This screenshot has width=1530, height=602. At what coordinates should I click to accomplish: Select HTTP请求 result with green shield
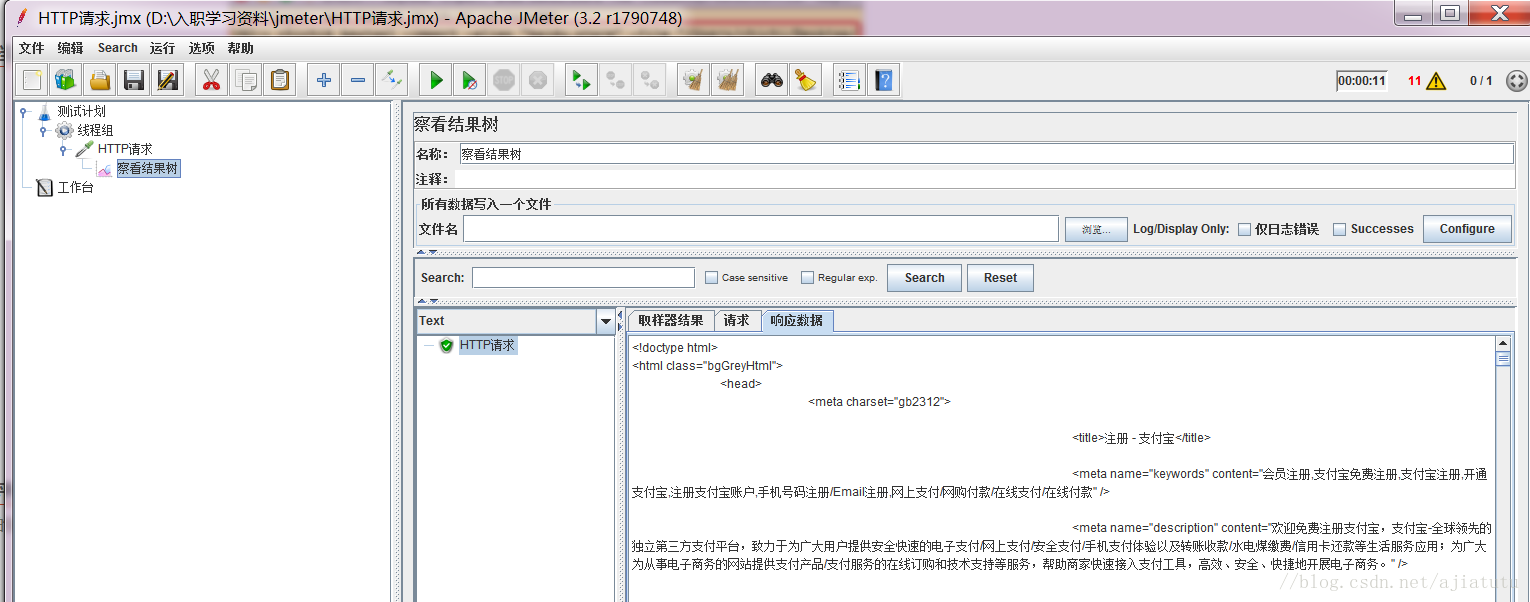[487, 346]
